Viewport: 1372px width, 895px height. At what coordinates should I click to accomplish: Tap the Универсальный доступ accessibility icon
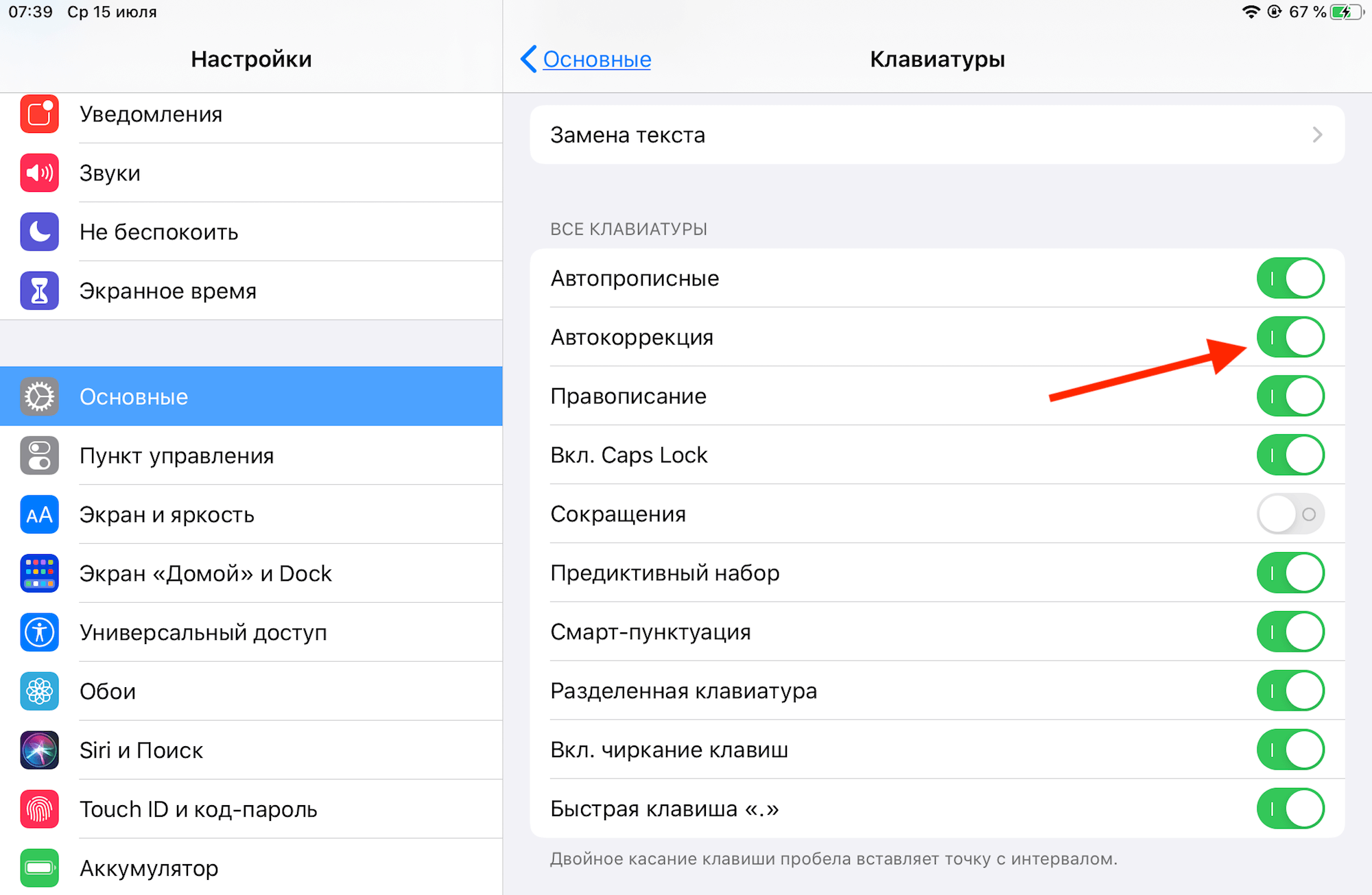coord(39,632)
